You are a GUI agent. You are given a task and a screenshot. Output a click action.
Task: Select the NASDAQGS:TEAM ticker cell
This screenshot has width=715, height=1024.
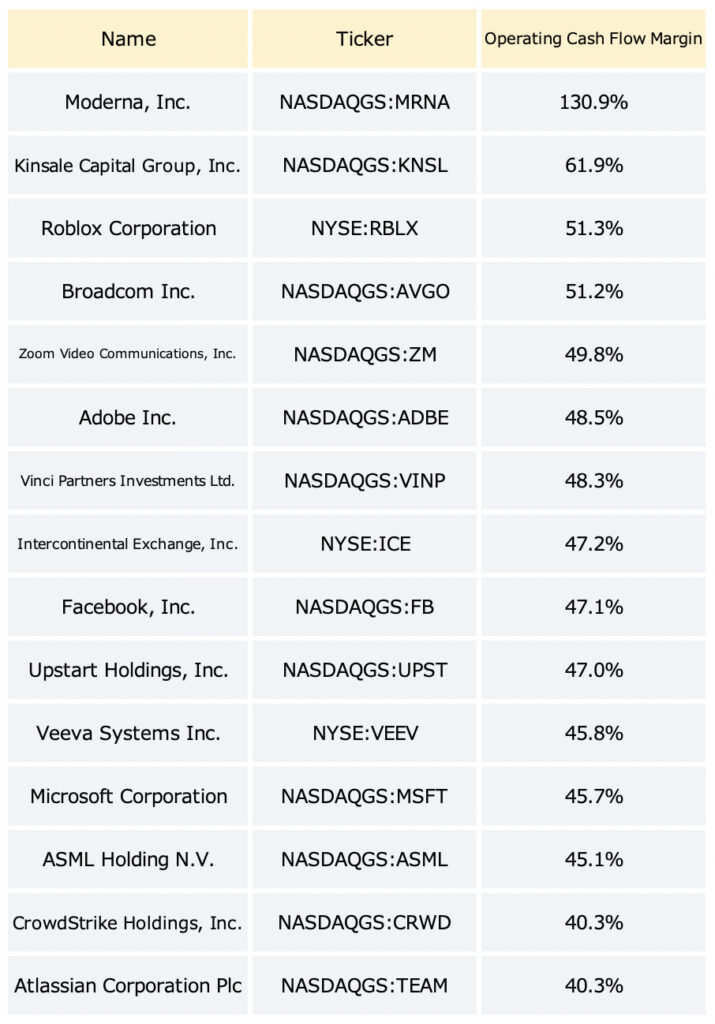pyautogui.click(x=364, y=985)
